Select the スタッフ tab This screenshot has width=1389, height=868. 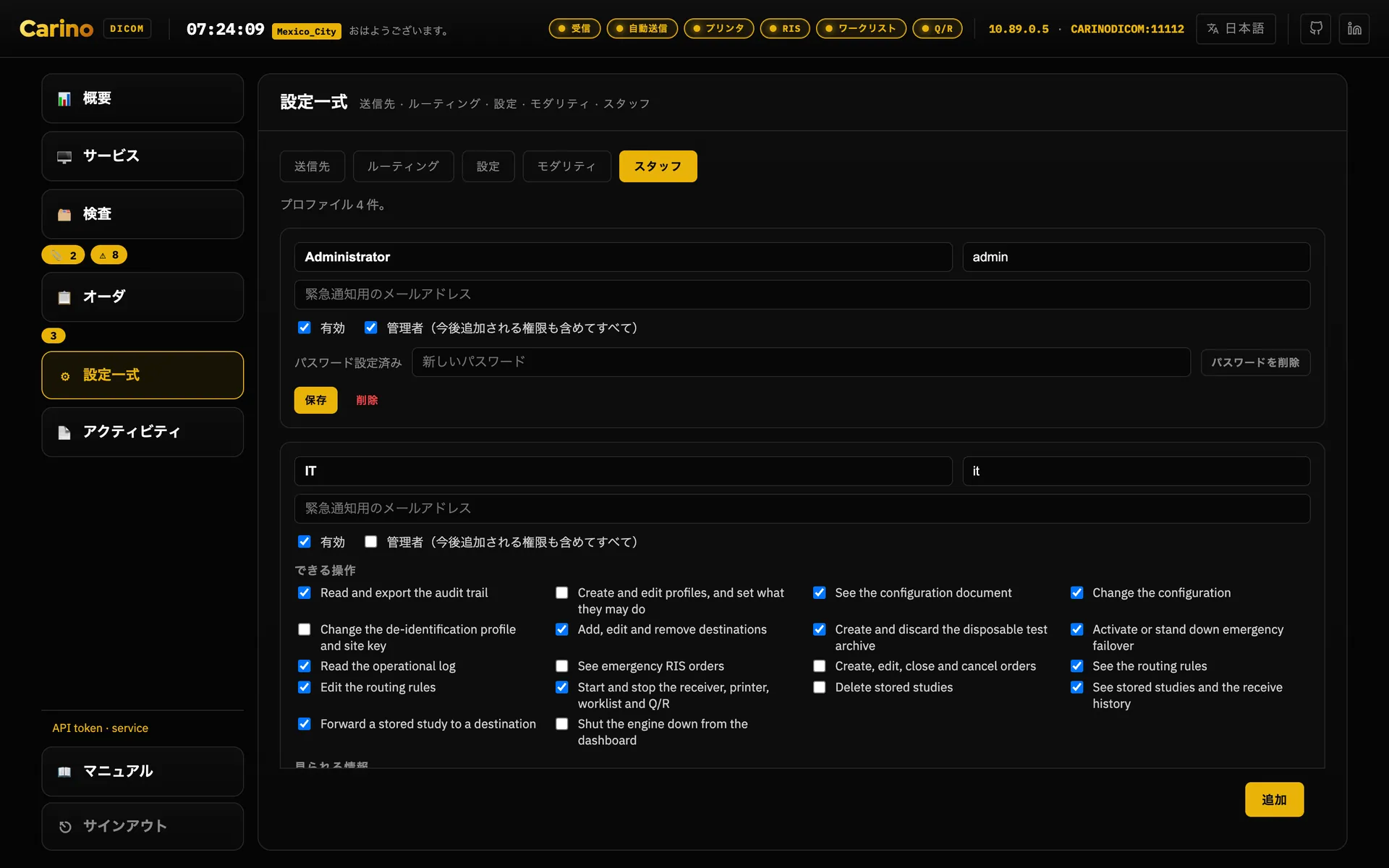click(x=658, y=166)
